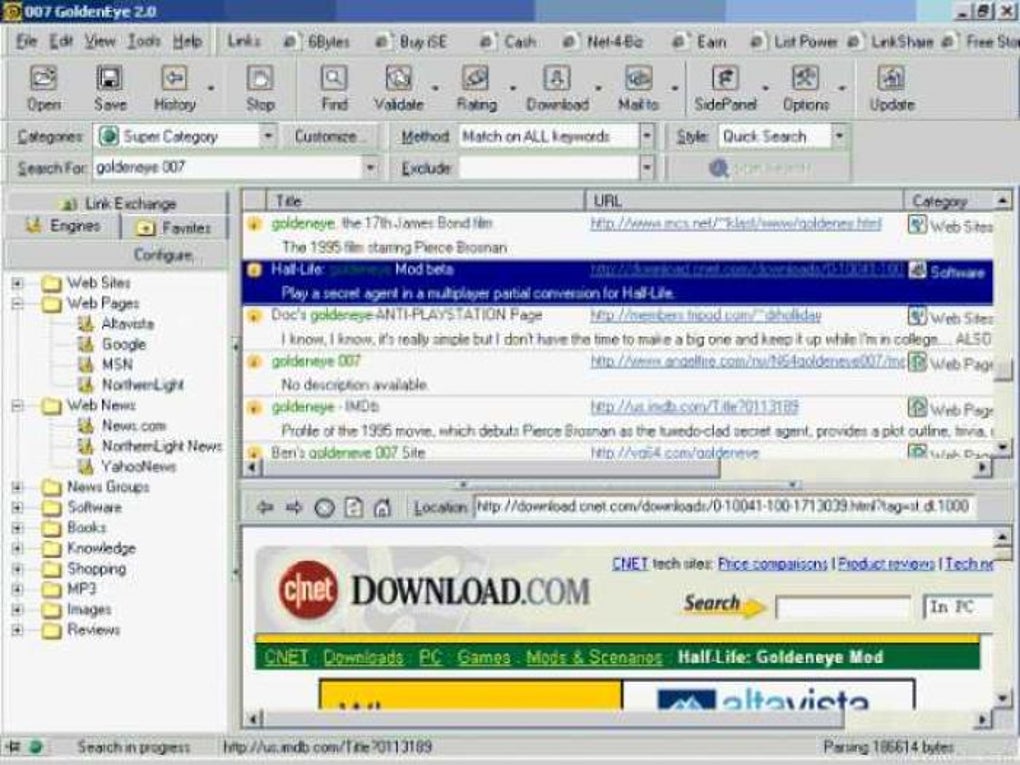Open the Validate dropdown arrow
Viewport: 1020px width, 765px height.
[x=435, y=87]
